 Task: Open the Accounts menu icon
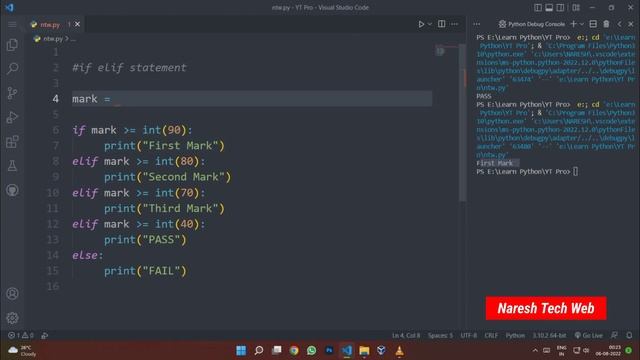(x=12, y=293)
